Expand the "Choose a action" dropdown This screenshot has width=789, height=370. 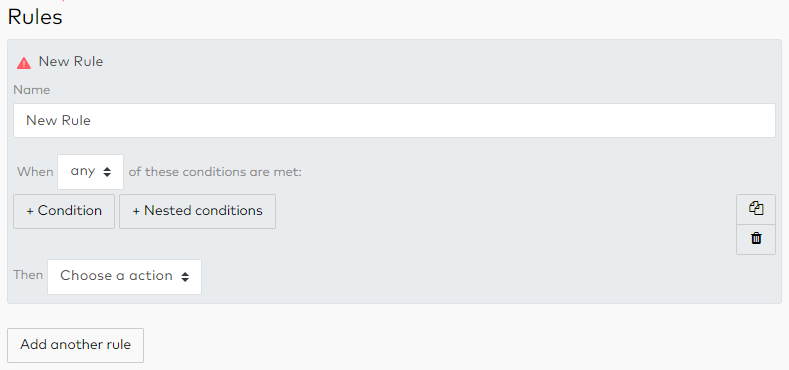pyautogui.click(x=124, y=276)
